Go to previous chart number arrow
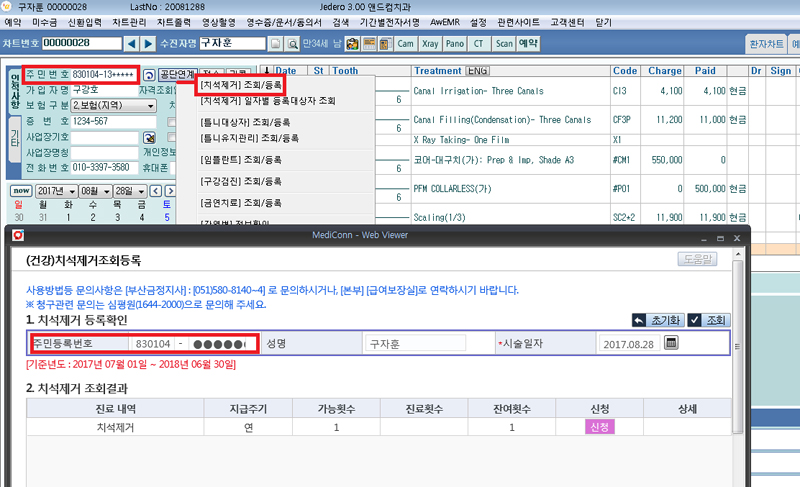This screenshot has height=487, width=800. coord(133,43)
